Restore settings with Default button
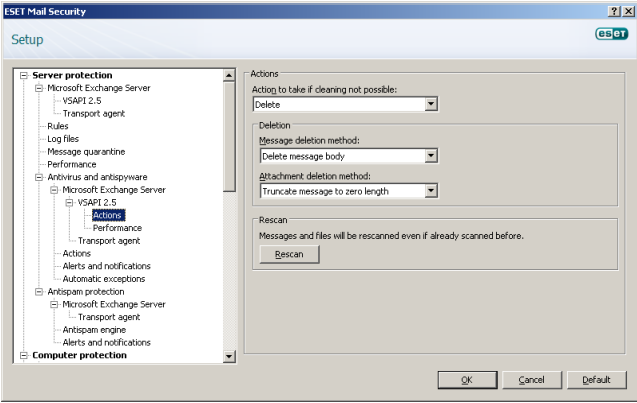 (x=596, y=380)
